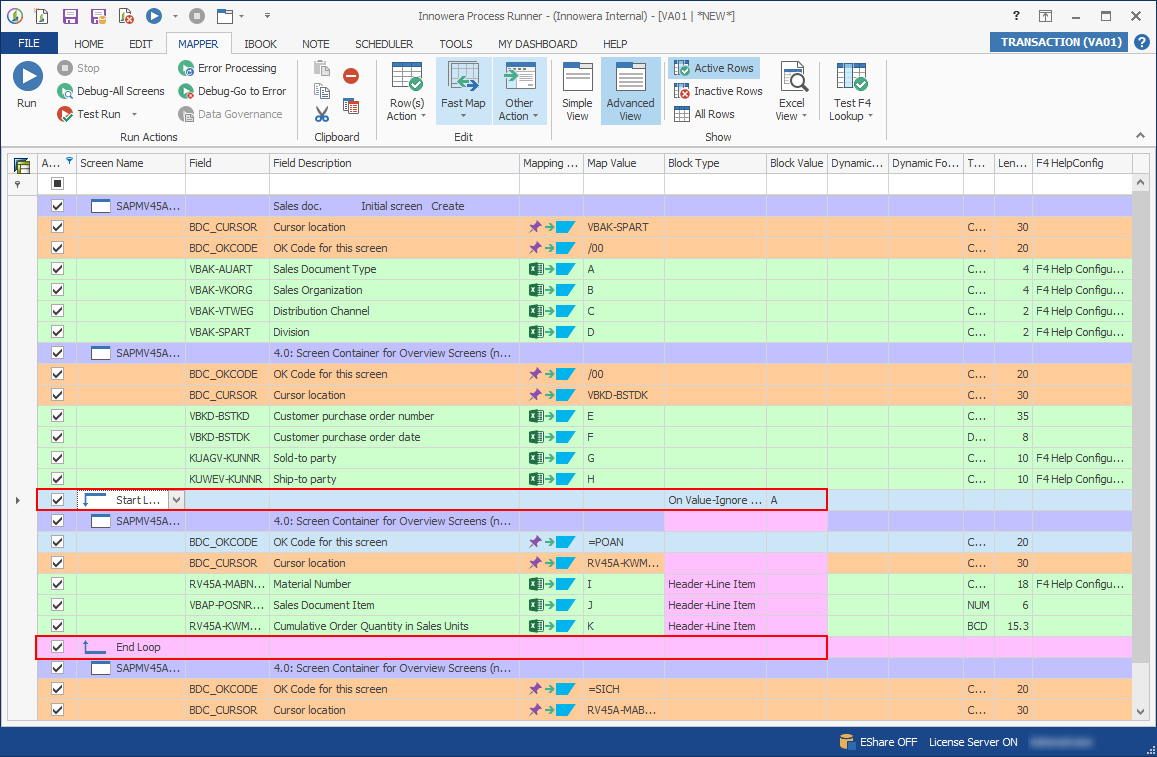Click the Error Processing icon
1157x757 pixels.
(187, 68)
